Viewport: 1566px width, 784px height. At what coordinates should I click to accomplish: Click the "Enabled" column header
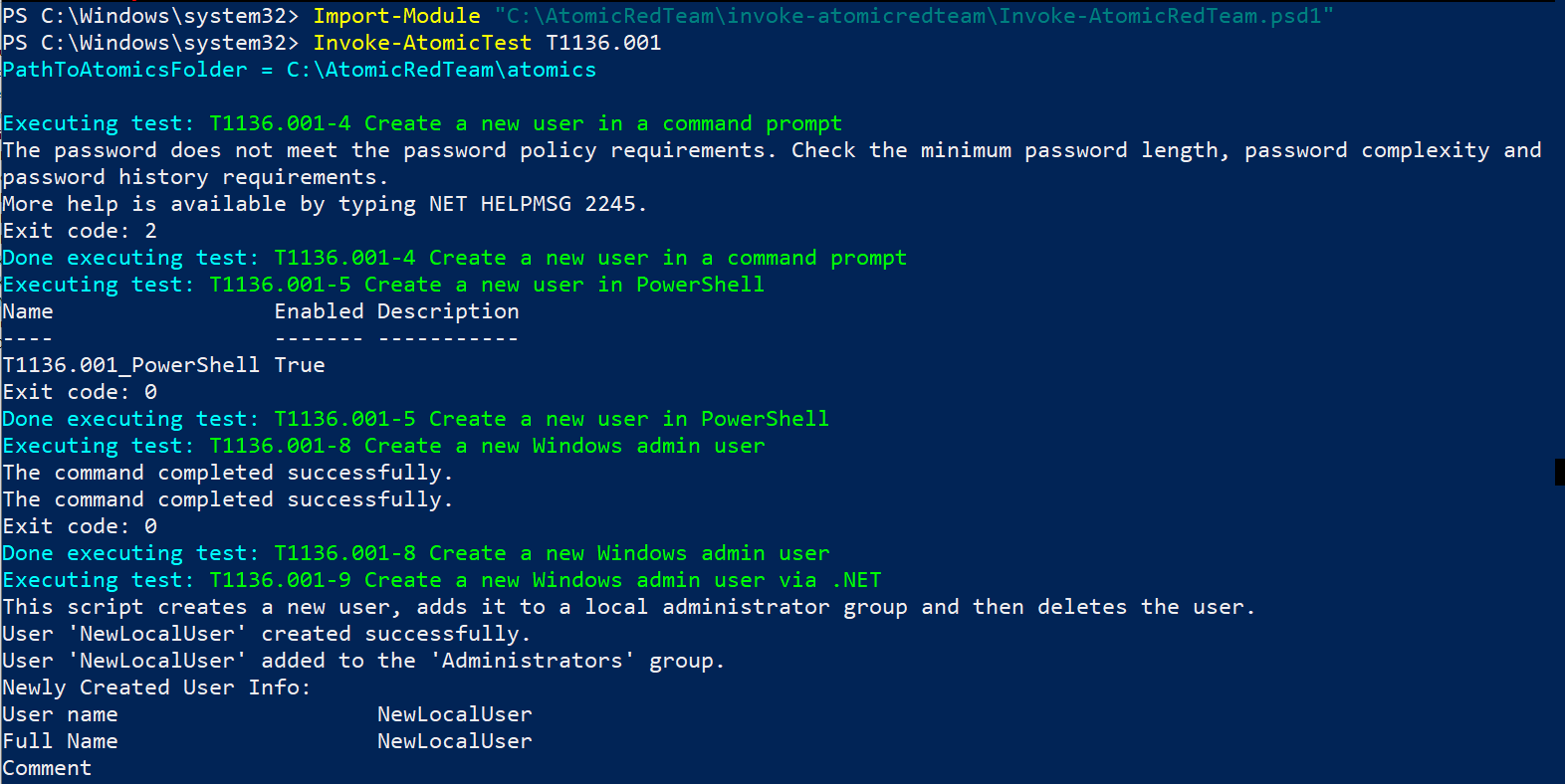coord(319,311)
